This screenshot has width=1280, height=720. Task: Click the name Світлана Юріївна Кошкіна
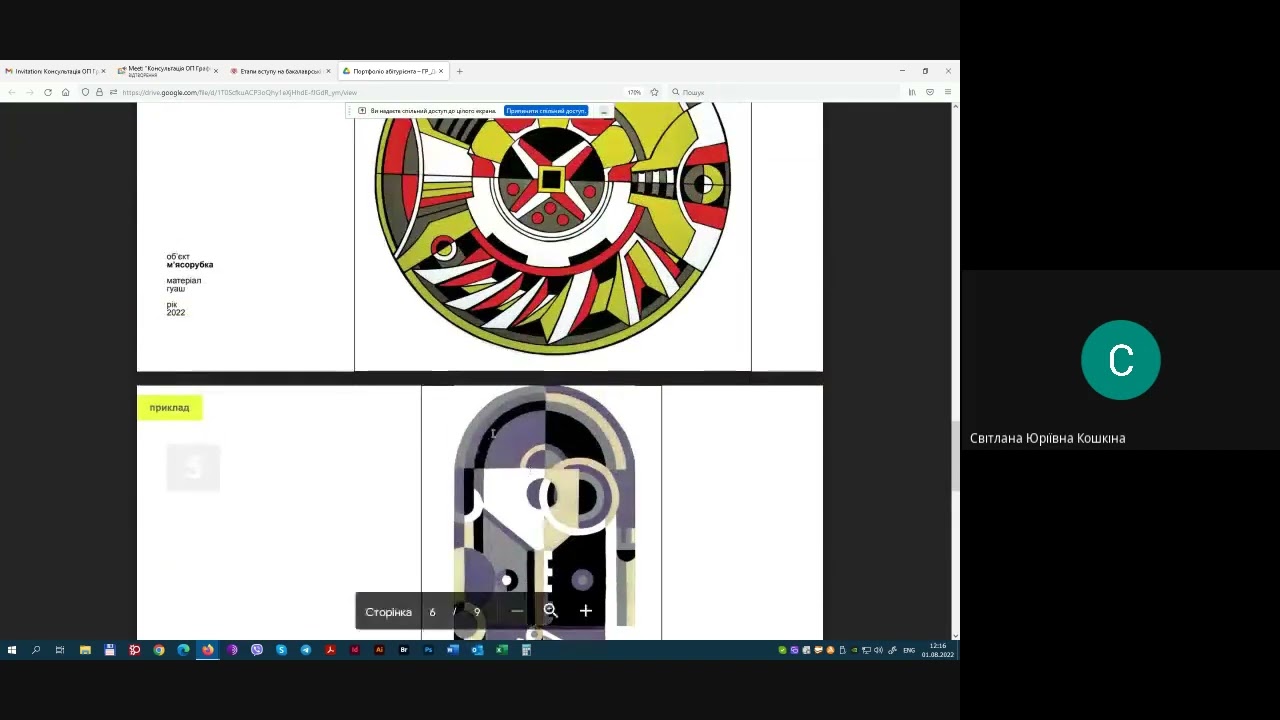tap(1048, 438)
